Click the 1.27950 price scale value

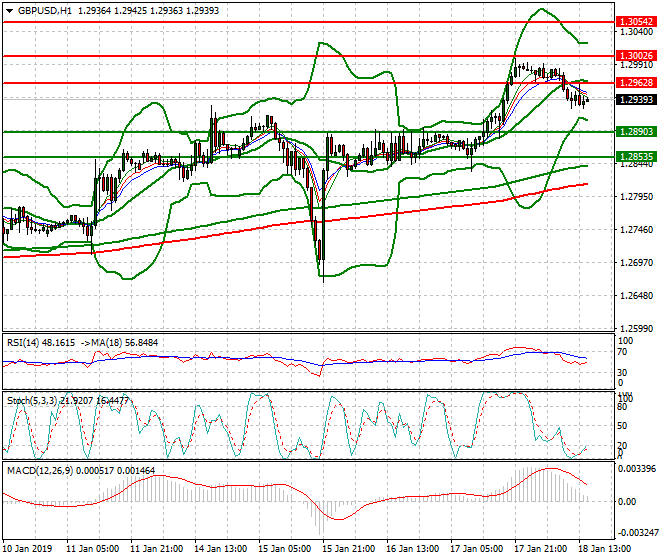pyautogui.click(x=637, y=197)
